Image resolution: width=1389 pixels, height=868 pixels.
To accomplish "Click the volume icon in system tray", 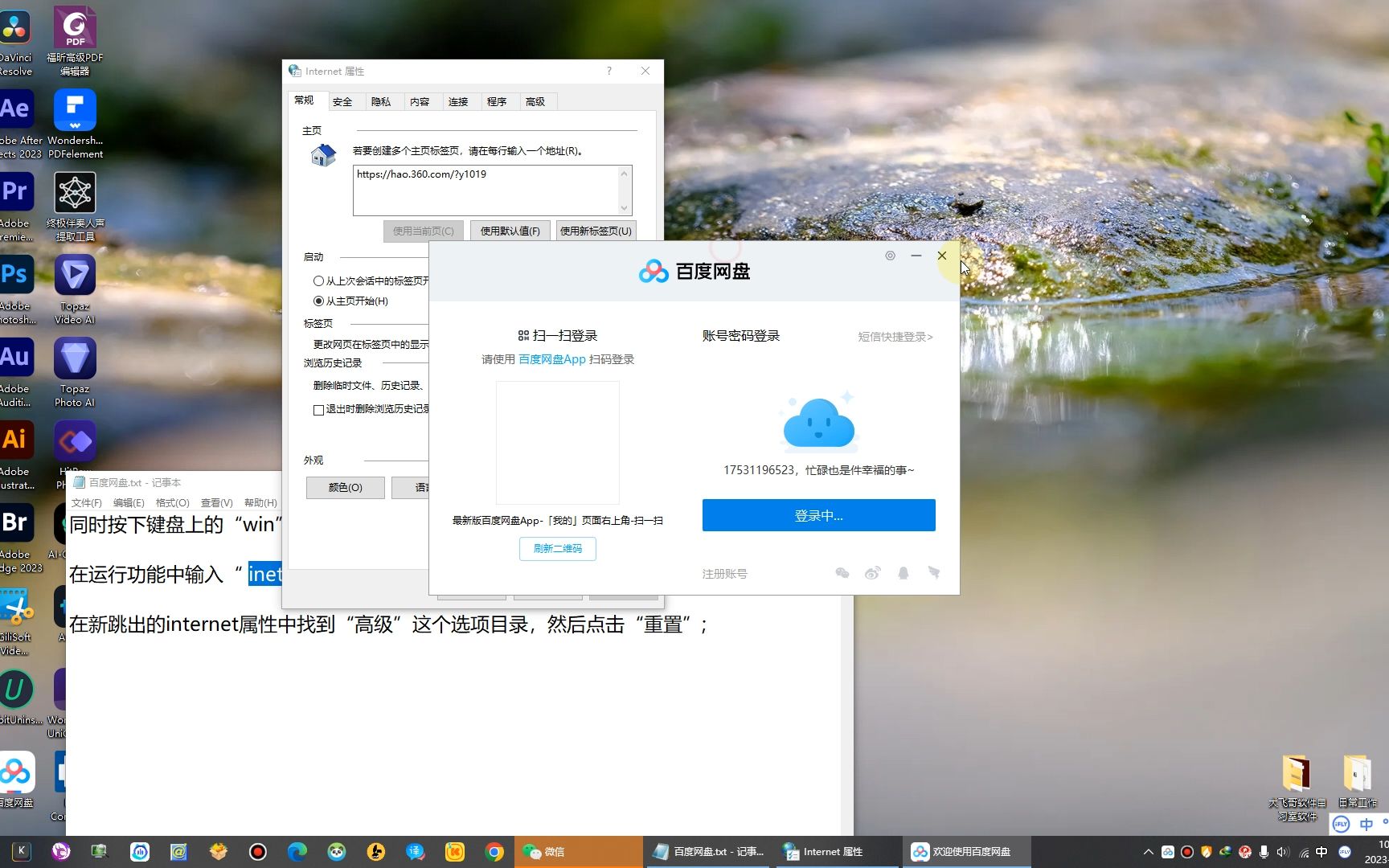I will (1283, 852).
